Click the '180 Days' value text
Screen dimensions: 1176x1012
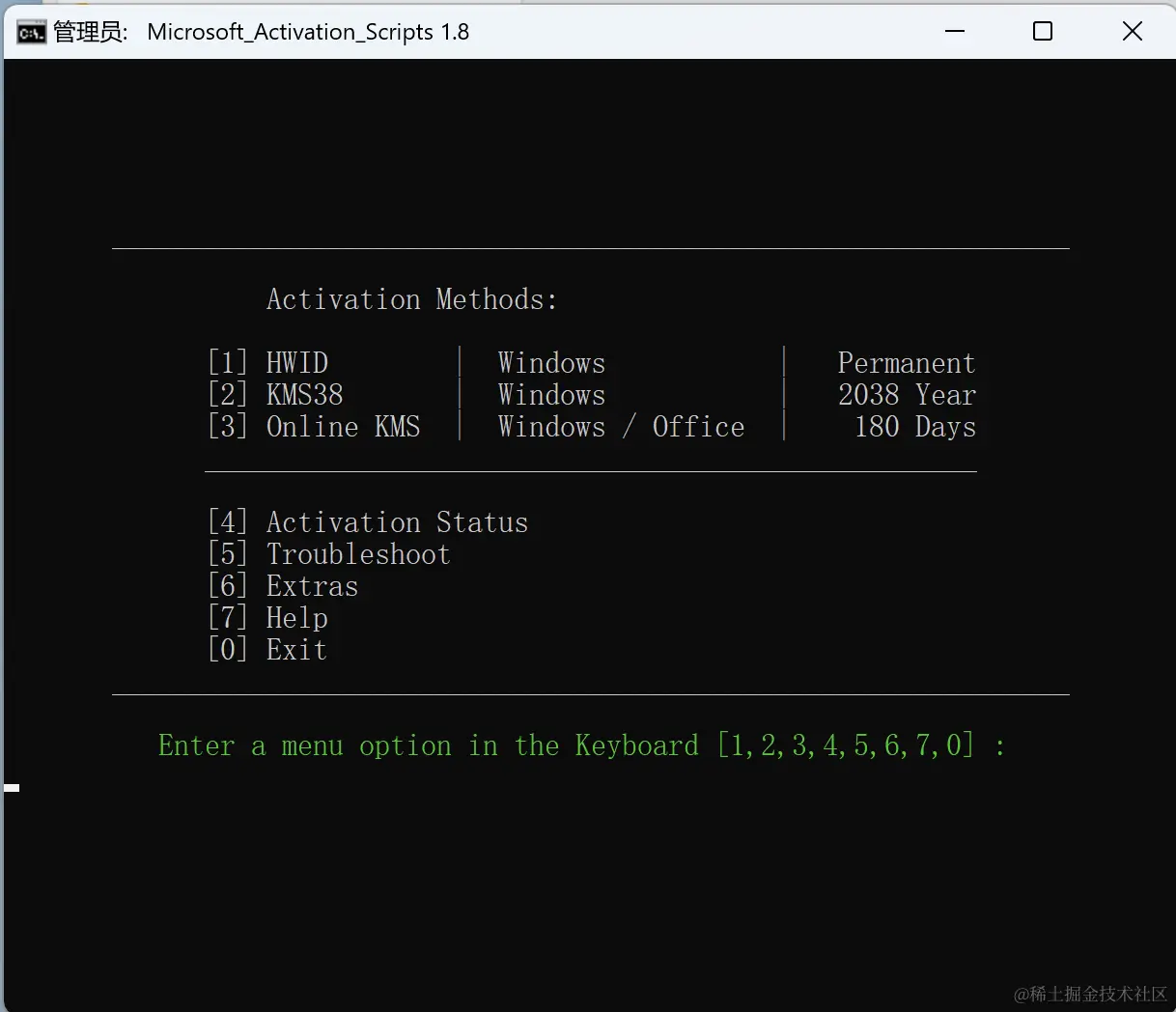(915, 427)
